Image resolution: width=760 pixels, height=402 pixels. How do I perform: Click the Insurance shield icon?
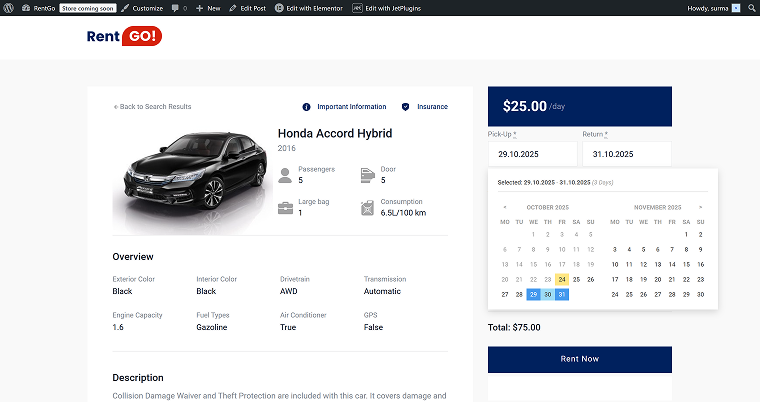[405, 107]
